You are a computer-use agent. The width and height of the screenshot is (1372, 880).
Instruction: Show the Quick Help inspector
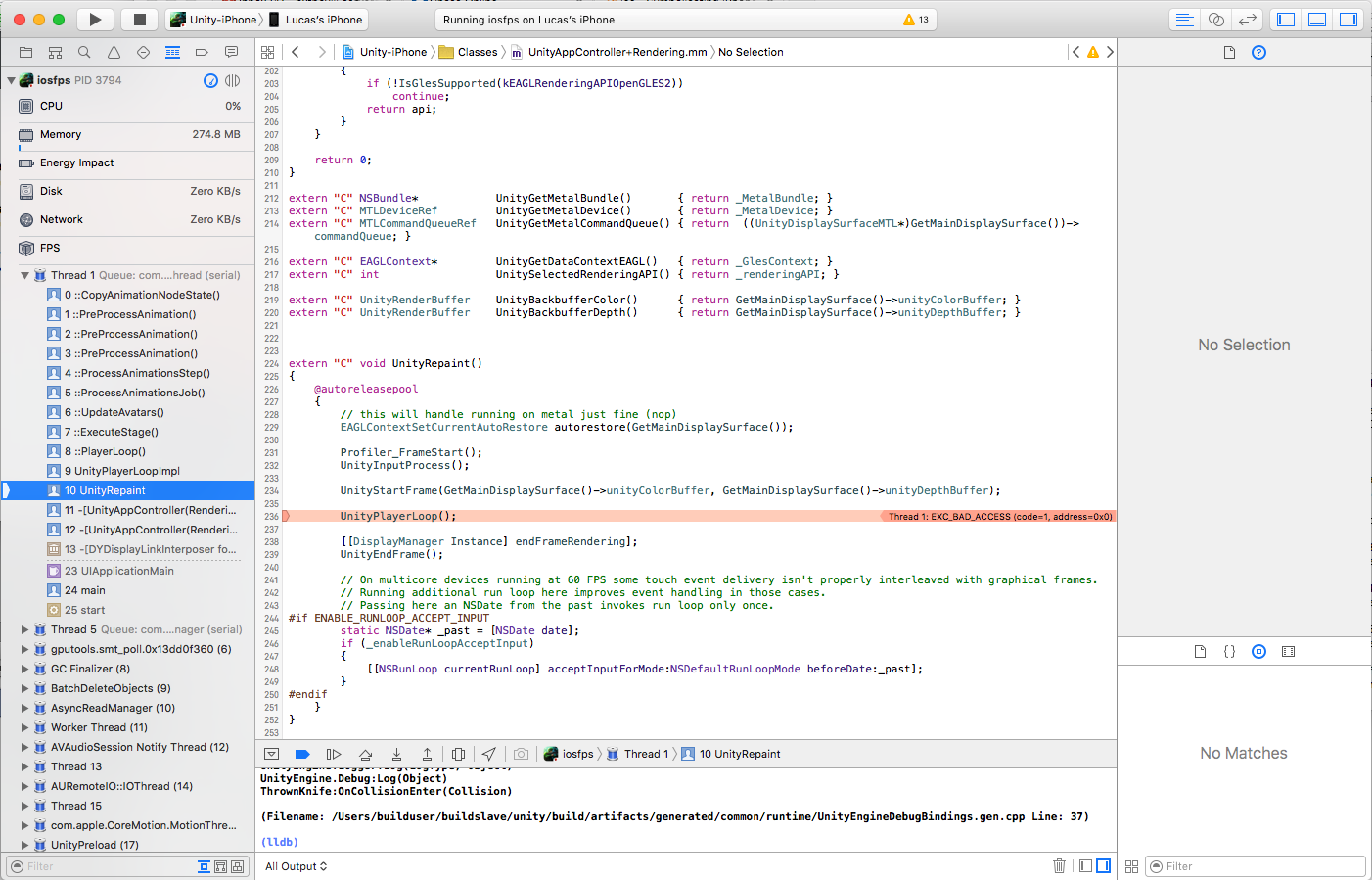point(1258,52)
